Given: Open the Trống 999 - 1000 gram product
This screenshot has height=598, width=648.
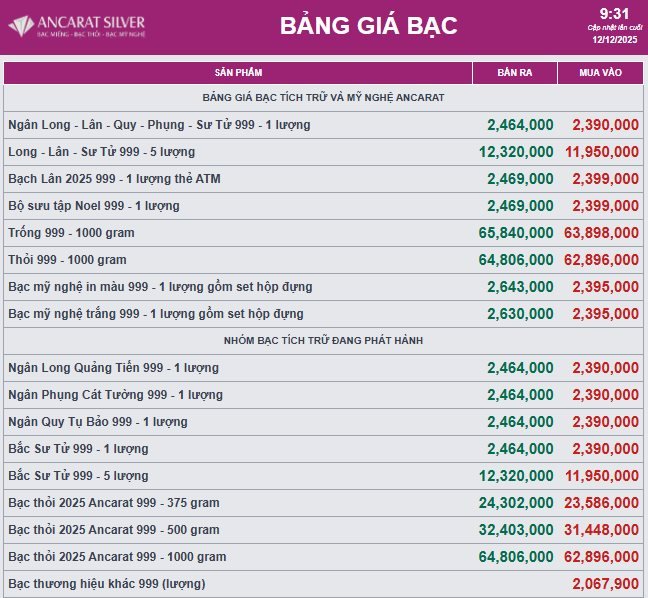Looking at the screenshot, I should tap(71, 233).
